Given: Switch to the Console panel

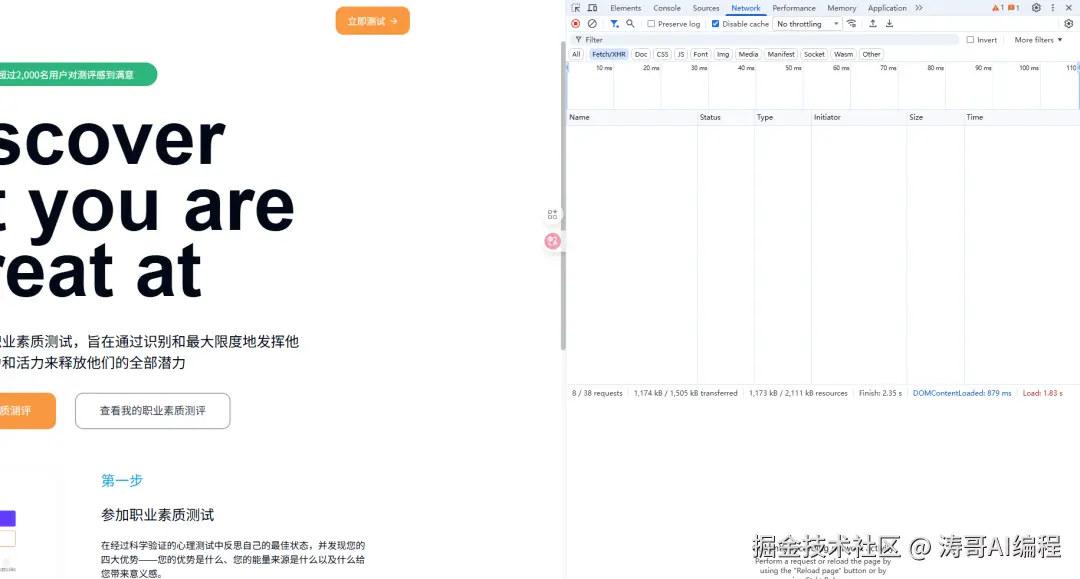Looking at the screenshot, I should tap(666, 8).
